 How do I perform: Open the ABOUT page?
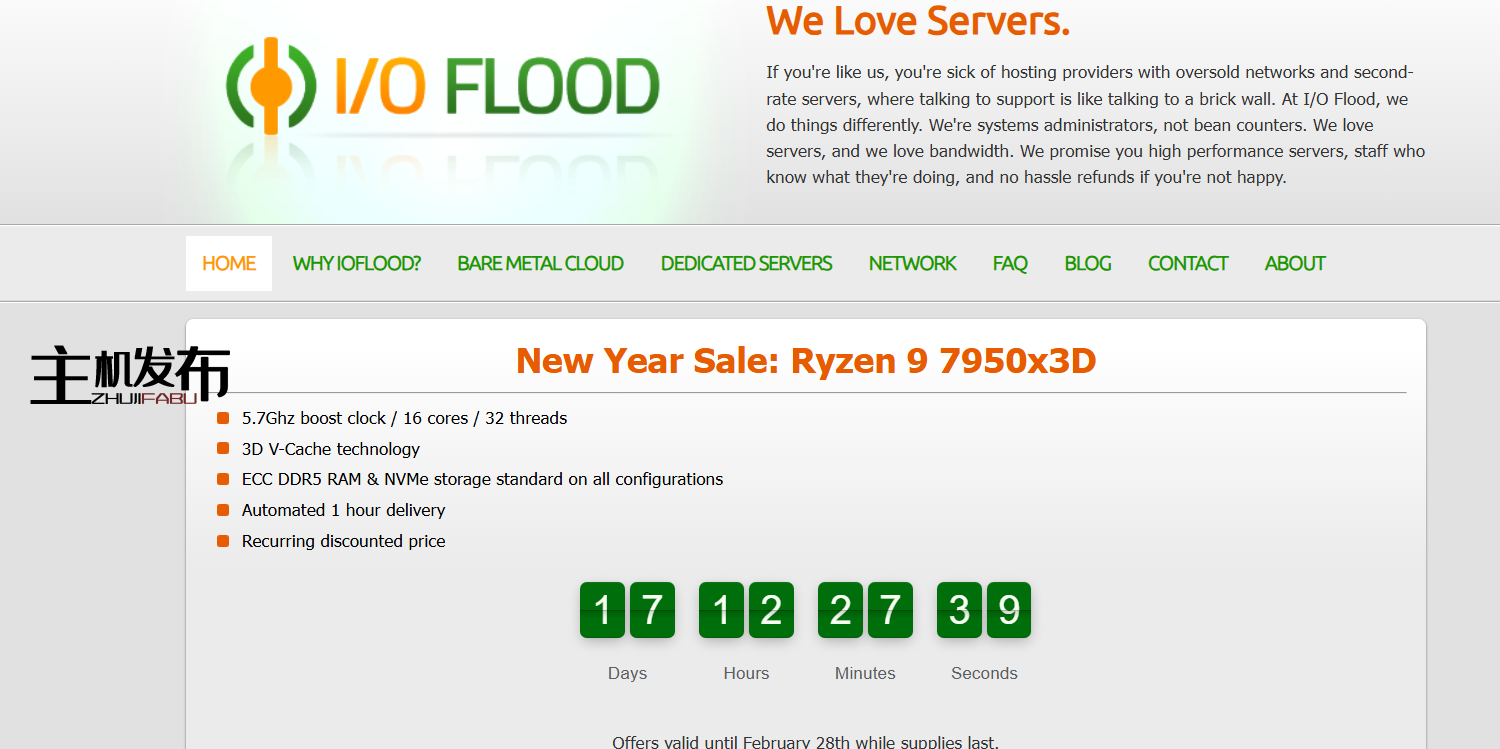(x=1295, y=264)
